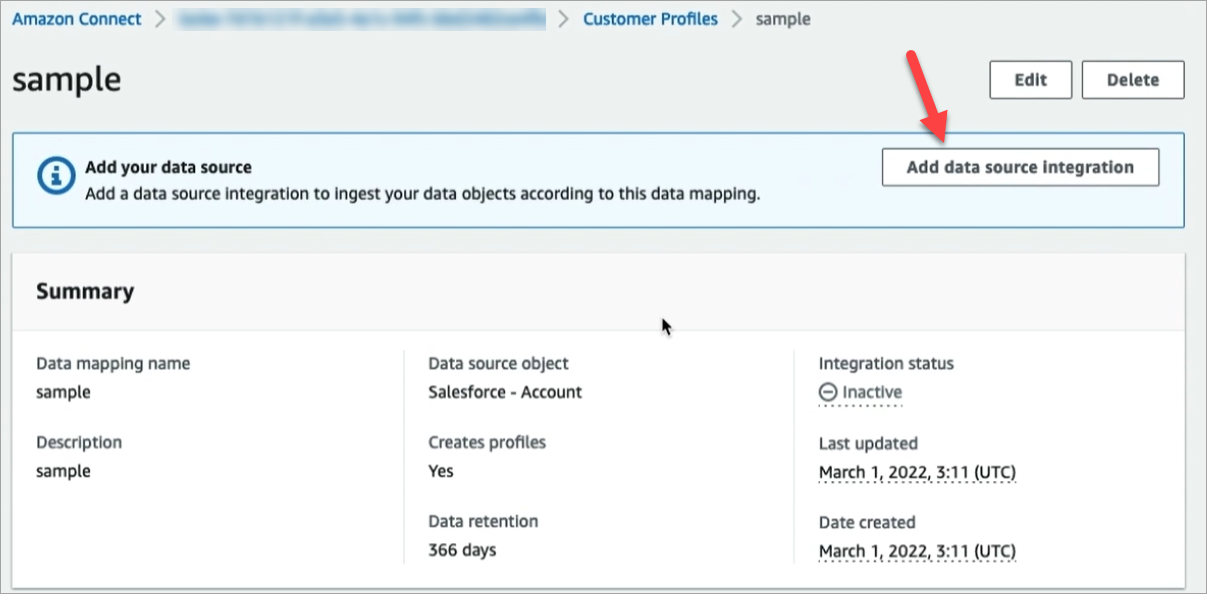The width and height of the screenshot is (1207, 594).
Task: Click the page title sample
Action: 66,81
